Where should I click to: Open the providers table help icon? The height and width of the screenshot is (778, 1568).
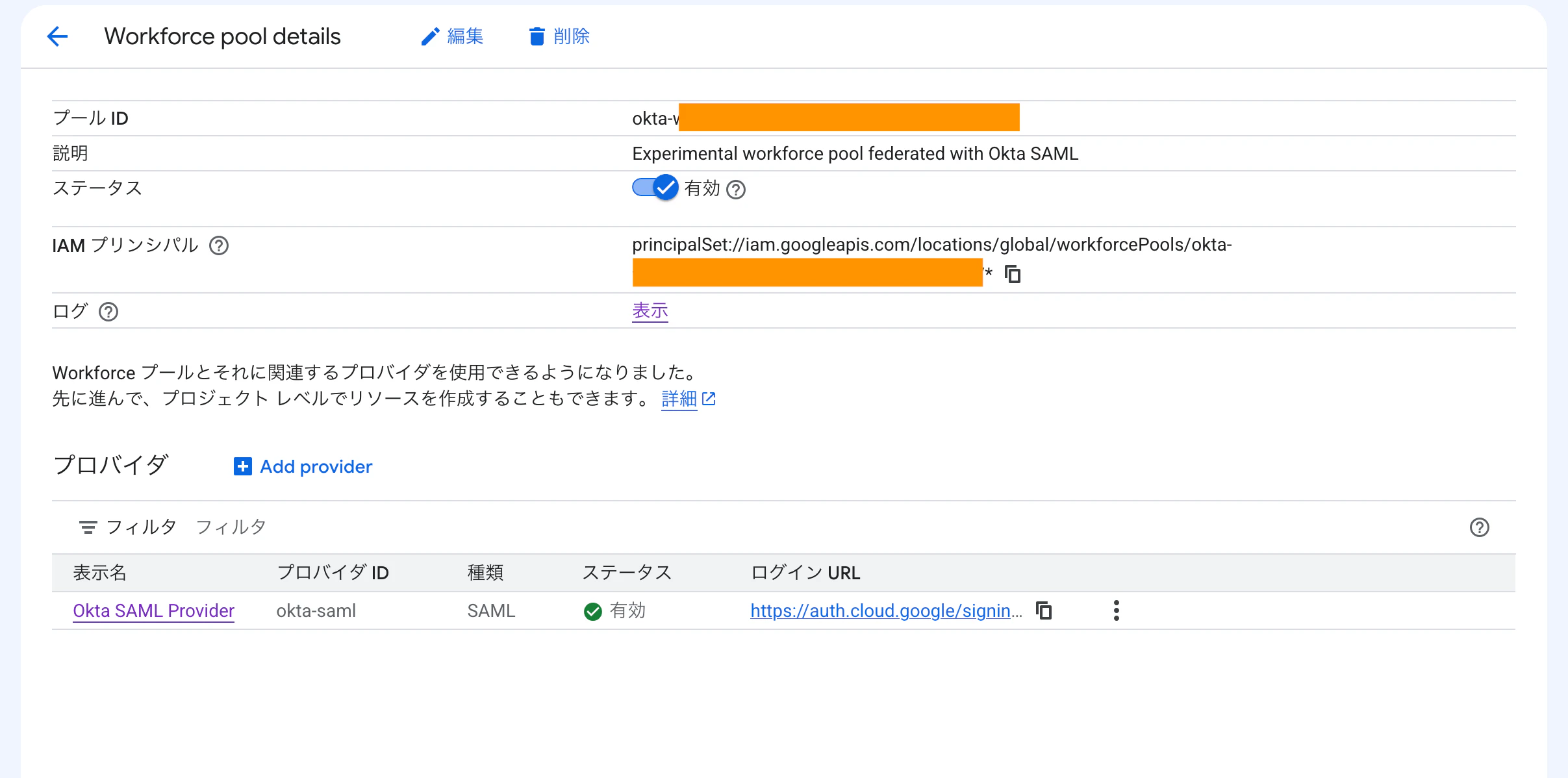pos(1480,527)
